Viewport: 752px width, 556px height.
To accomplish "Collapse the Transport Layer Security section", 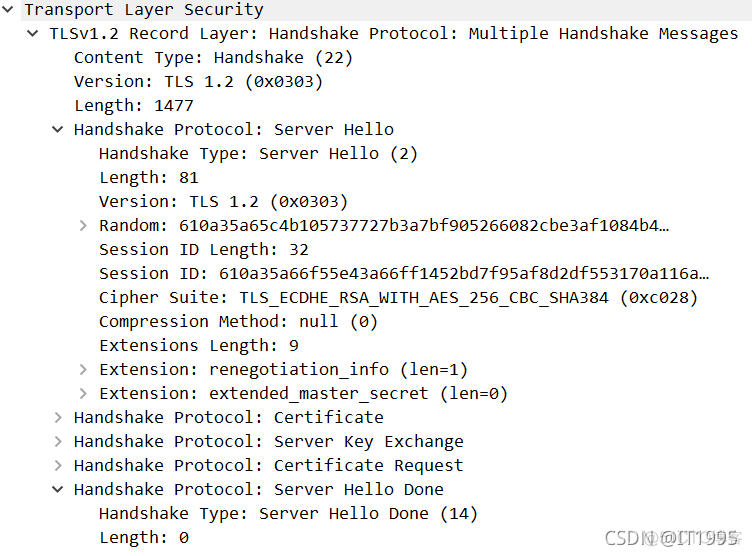I will pyautogui.click(x=8, y=9).
